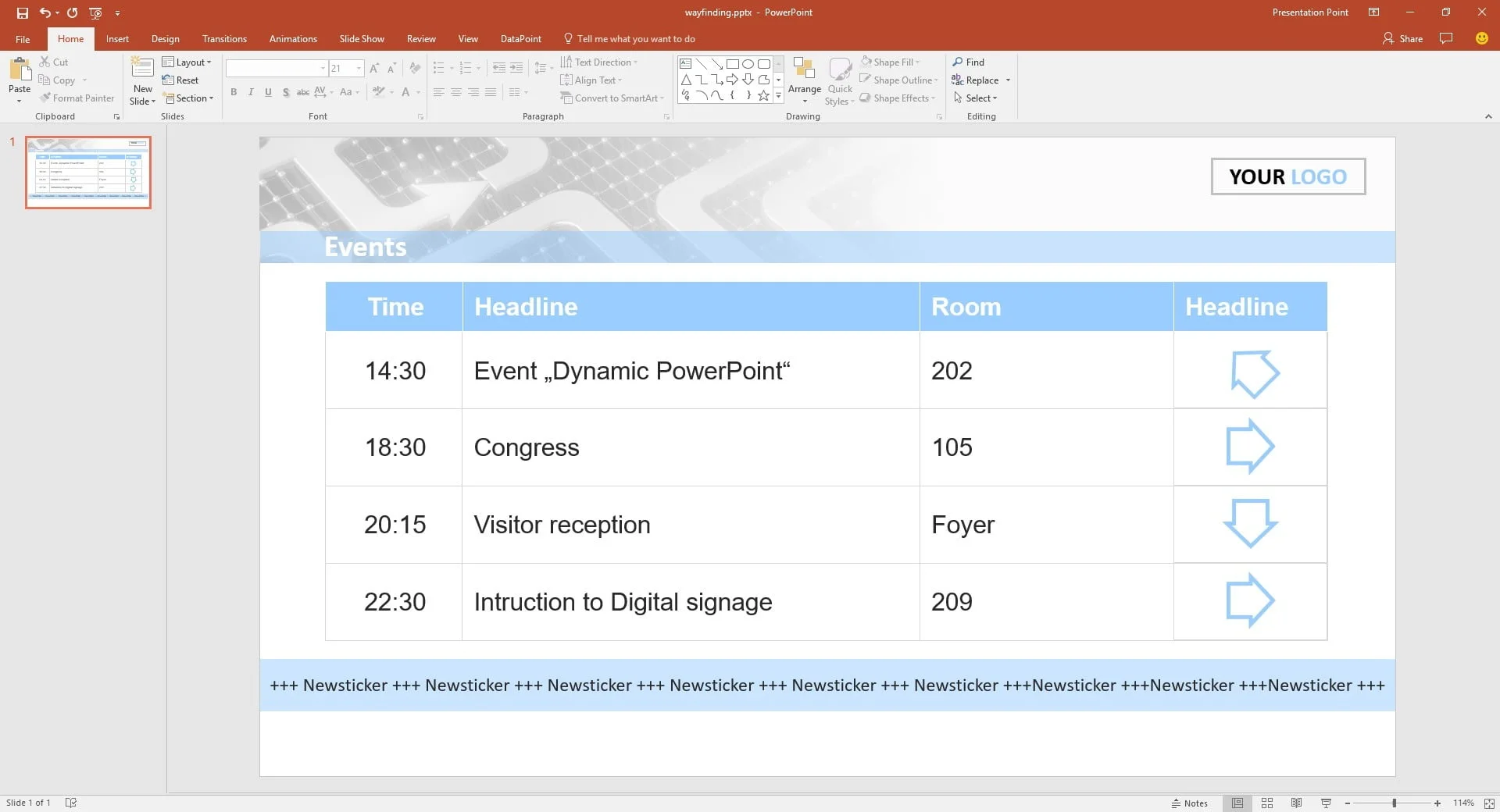
Task: Click the Start From Beginning icon
Action: (x=95, y=12)
